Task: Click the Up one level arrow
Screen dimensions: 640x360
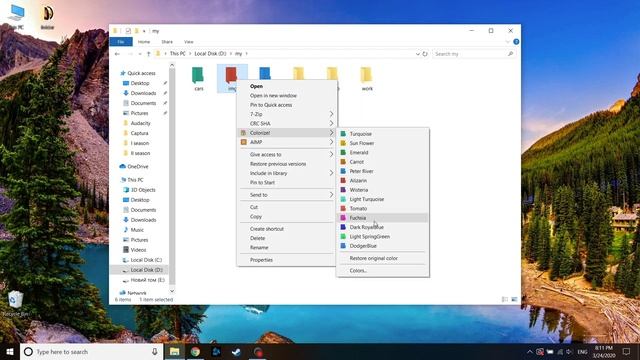Action: pyautogui.click(x=149, y=54)
